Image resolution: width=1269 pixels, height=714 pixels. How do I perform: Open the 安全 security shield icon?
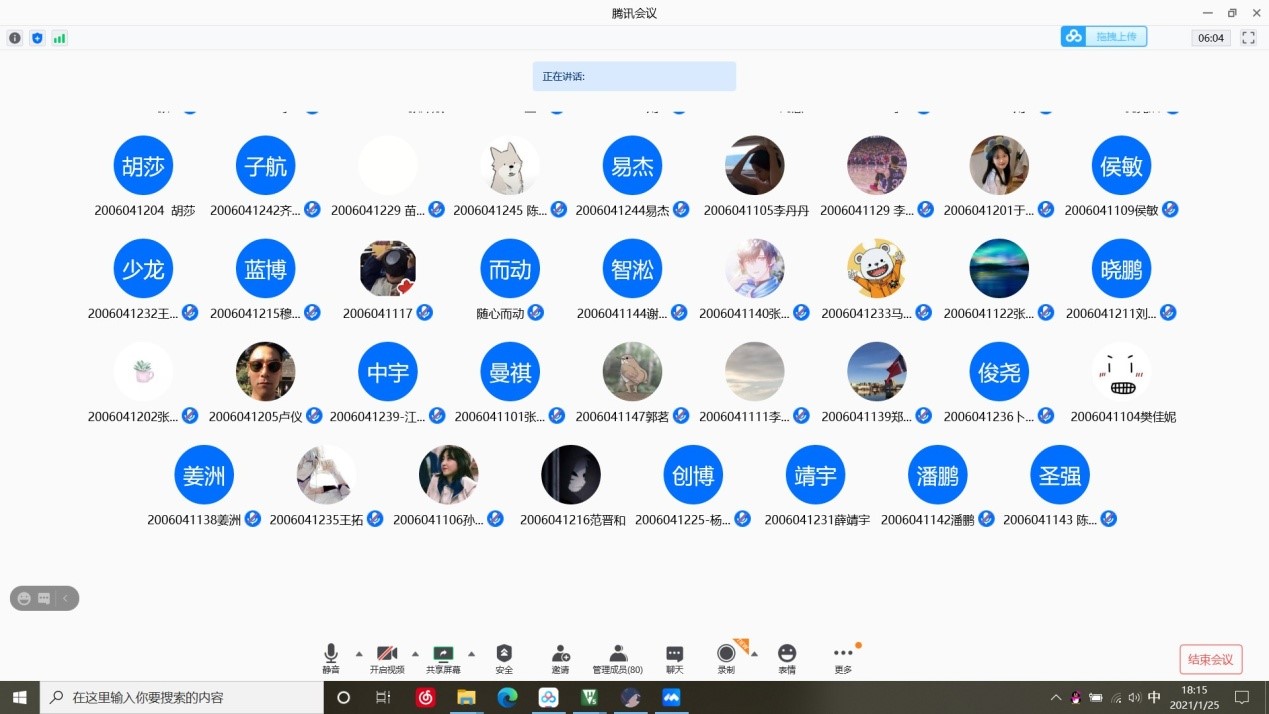[x=504, y=657]
